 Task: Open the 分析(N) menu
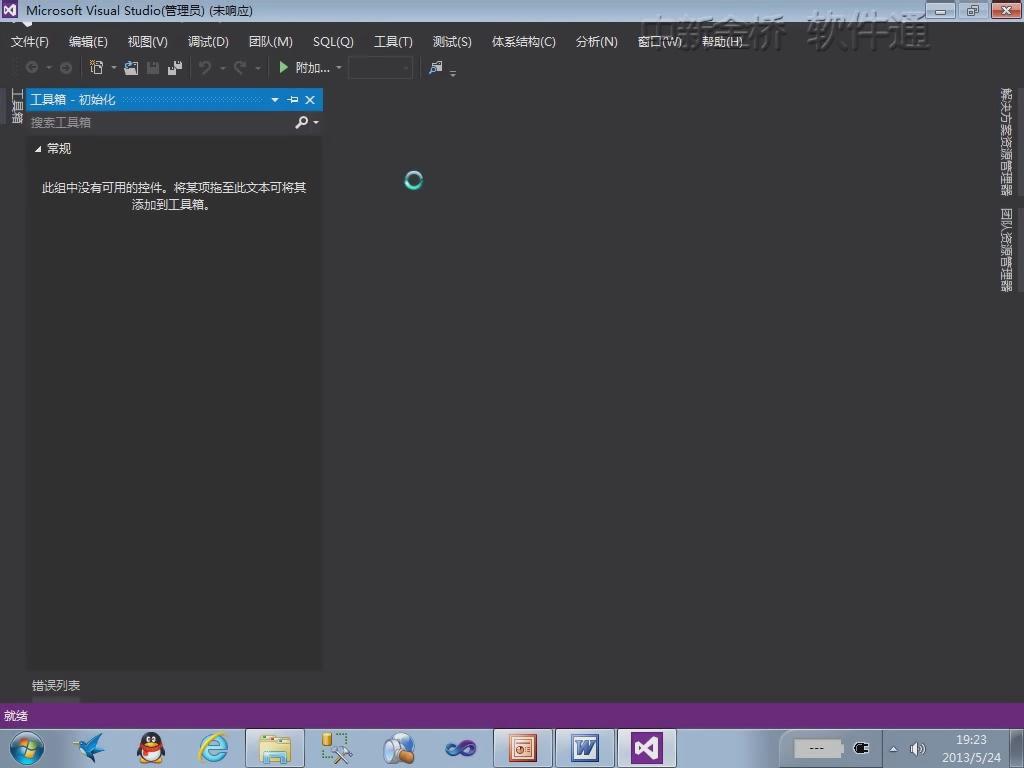click(596, 42)
